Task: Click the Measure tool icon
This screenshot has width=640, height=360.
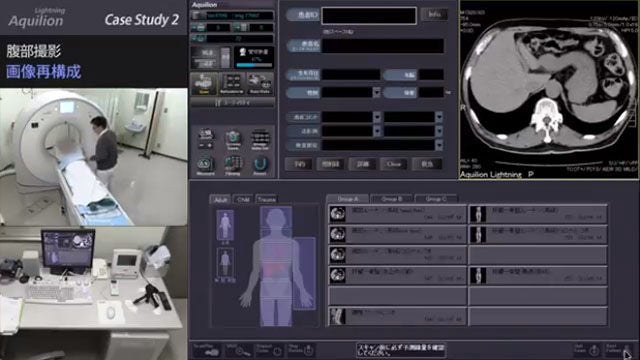Action: coord(205,166)
